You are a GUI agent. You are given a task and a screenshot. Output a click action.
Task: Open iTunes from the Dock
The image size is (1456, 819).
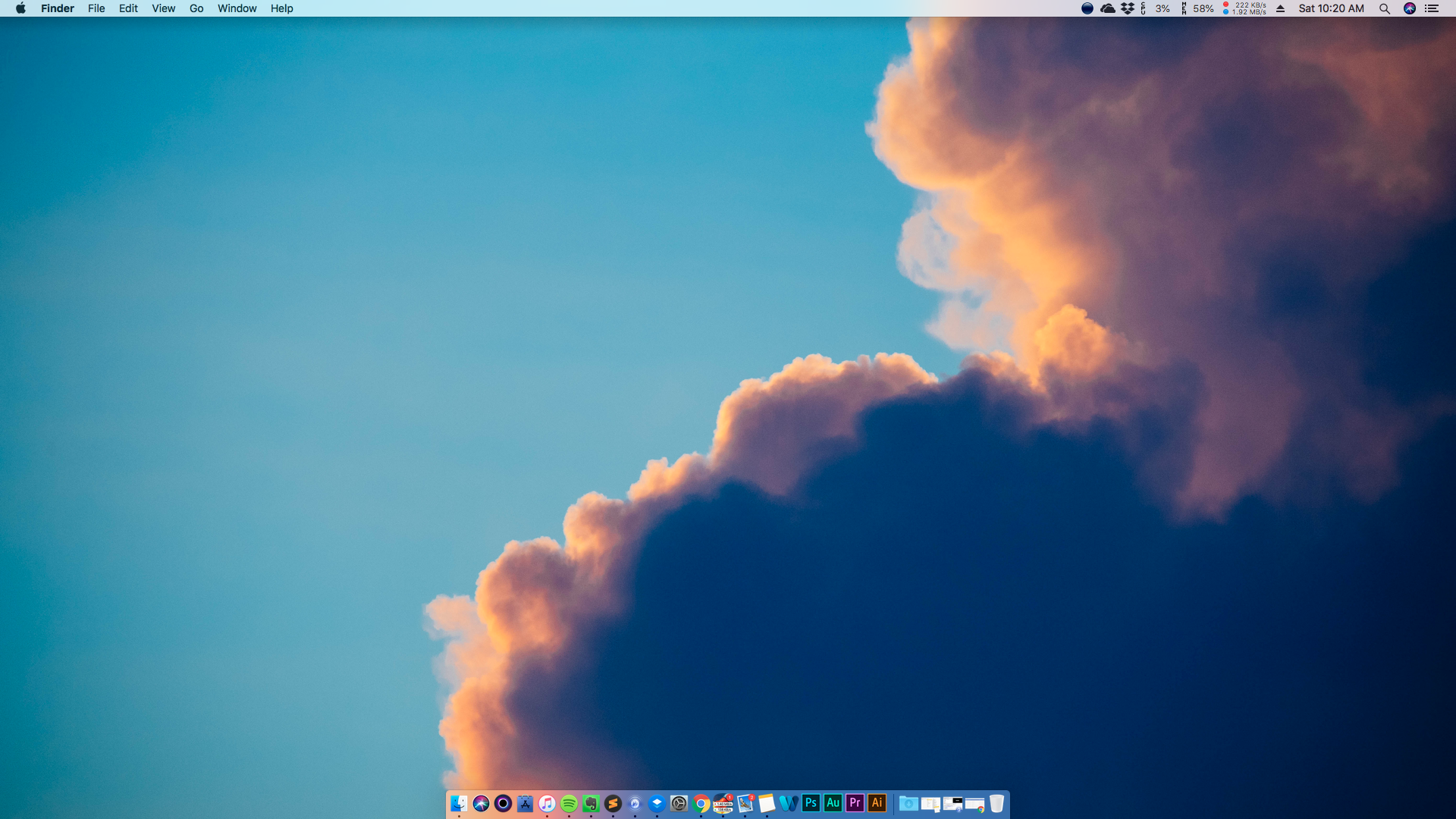(547, 803)
